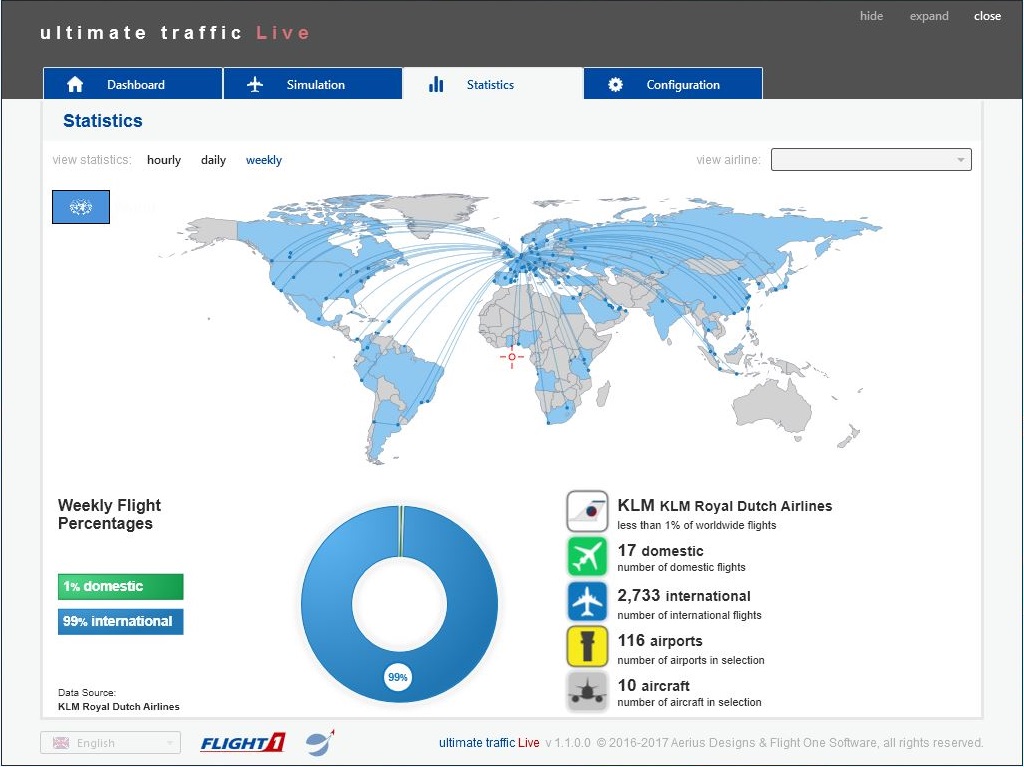Screen dimensions: 1024x767
Task: Open the Configuration tab
Action: 673,84
